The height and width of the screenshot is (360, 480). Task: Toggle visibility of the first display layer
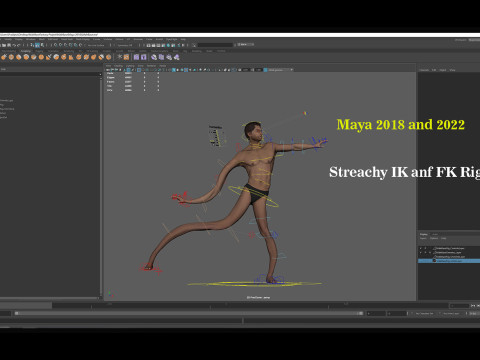coord(421,248)
